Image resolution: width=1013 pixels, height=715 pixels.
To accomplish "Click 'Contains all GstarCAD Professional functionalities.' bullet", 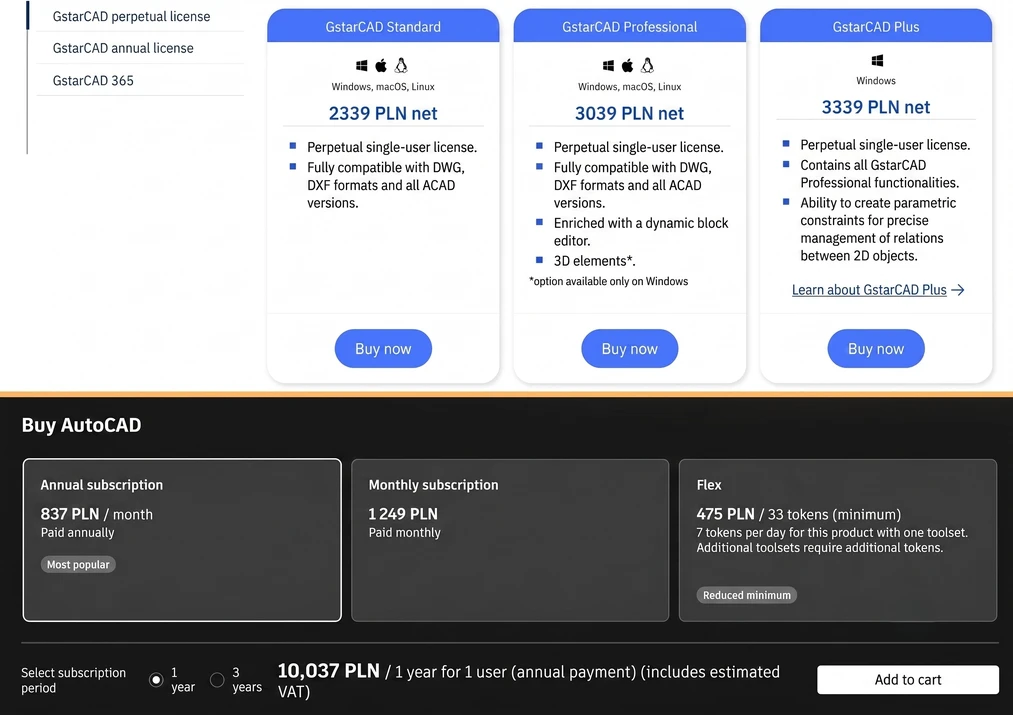I will [x=879, y=174].
